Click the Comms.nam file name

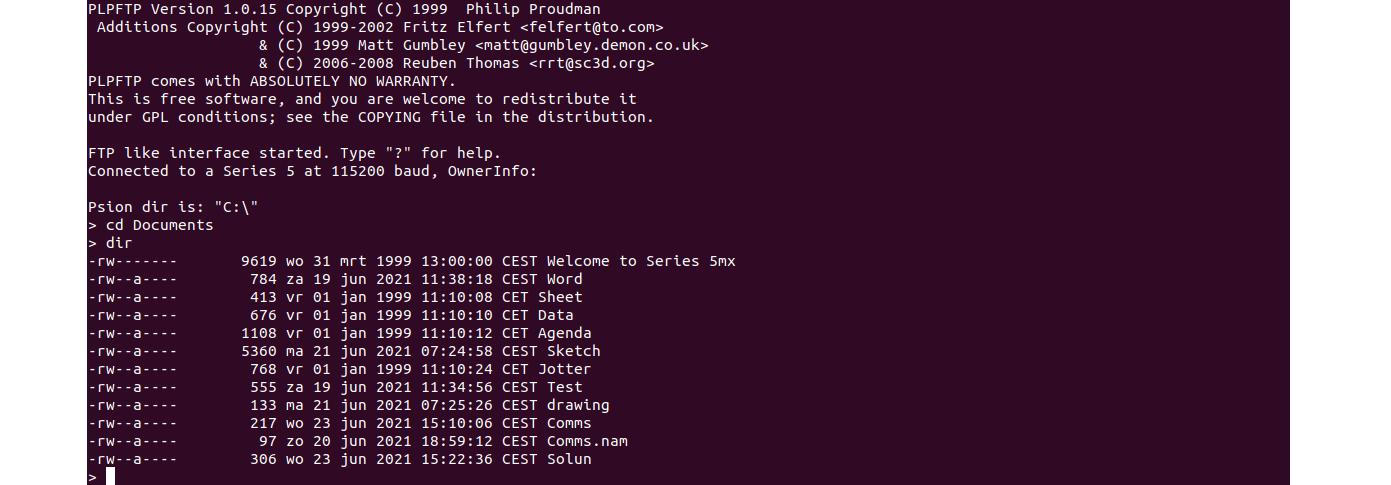tap(587, 441)
